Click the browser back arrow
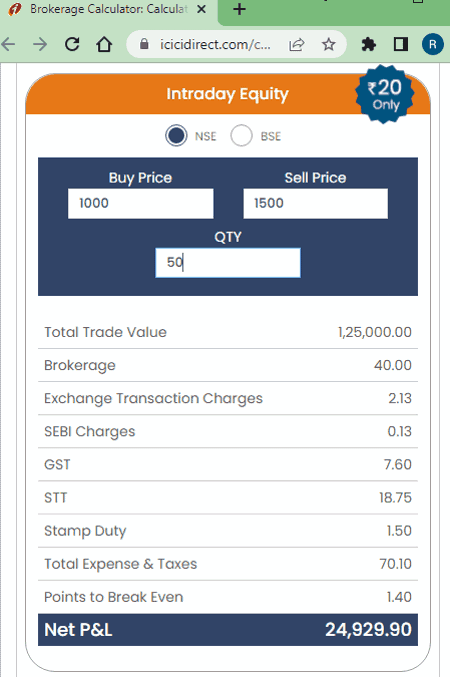 pyautogui.click(x=8, y=44)
